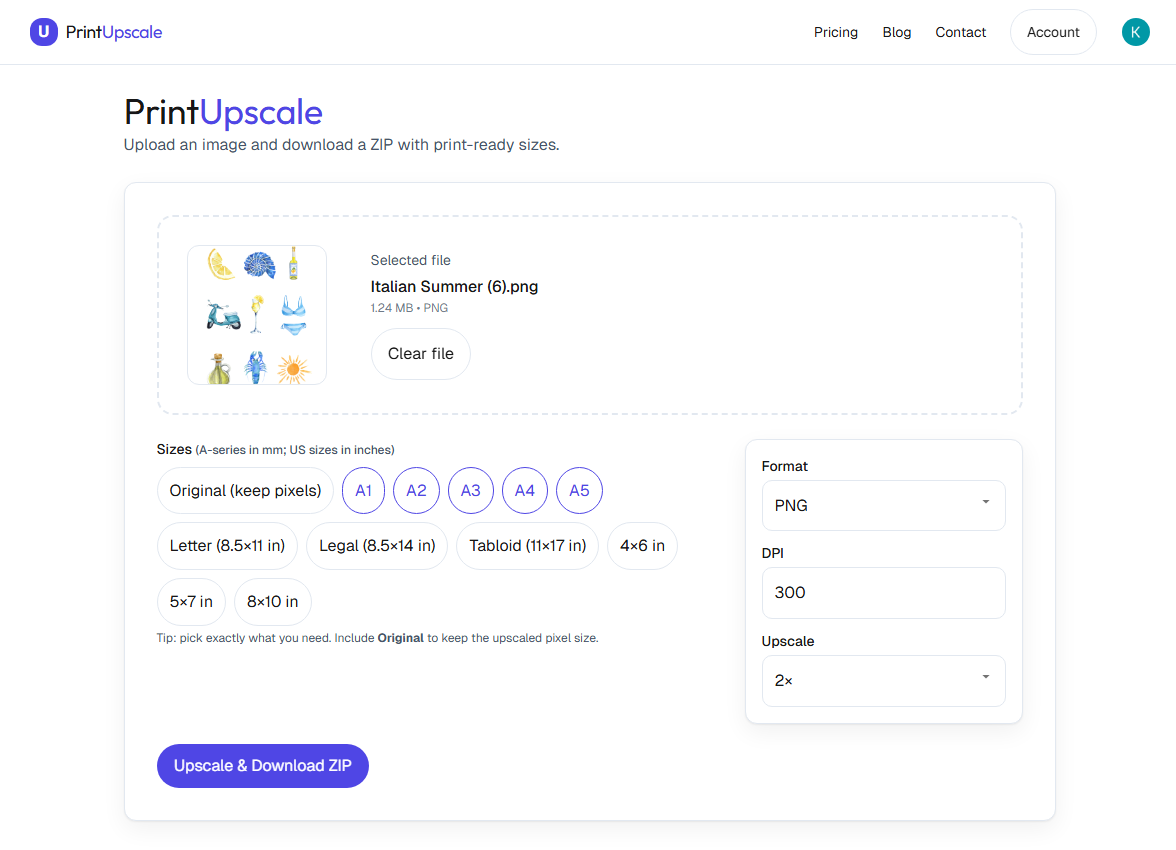This screenshot has height=850, width=1176.
Task: Click the upload subtitle about ZIP
Action: point(341,145)
